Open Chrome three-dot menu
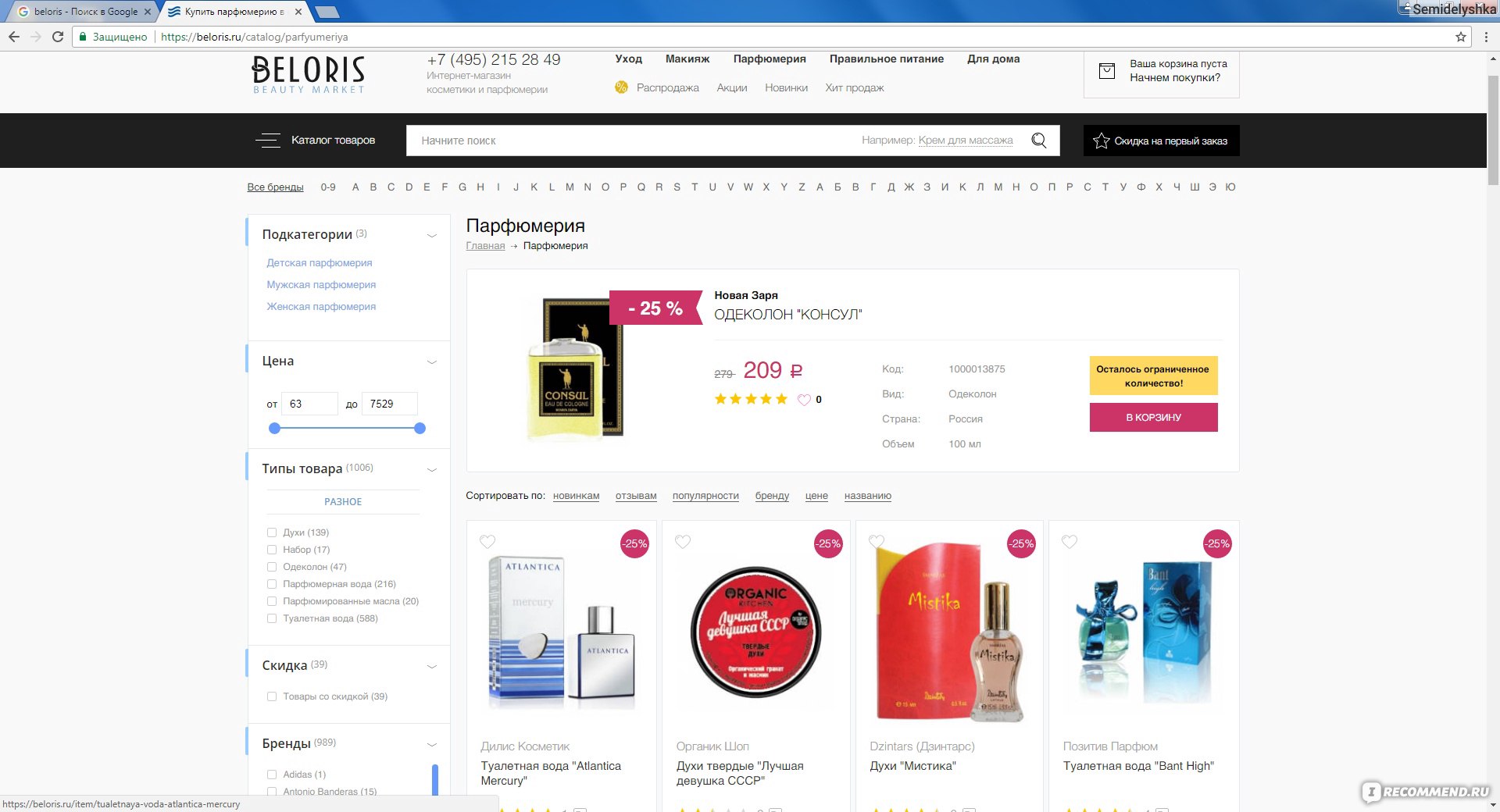Image resolution: width=1500 pixels, height=812 pixels. pyautogui.click(x=1485, y=37)
